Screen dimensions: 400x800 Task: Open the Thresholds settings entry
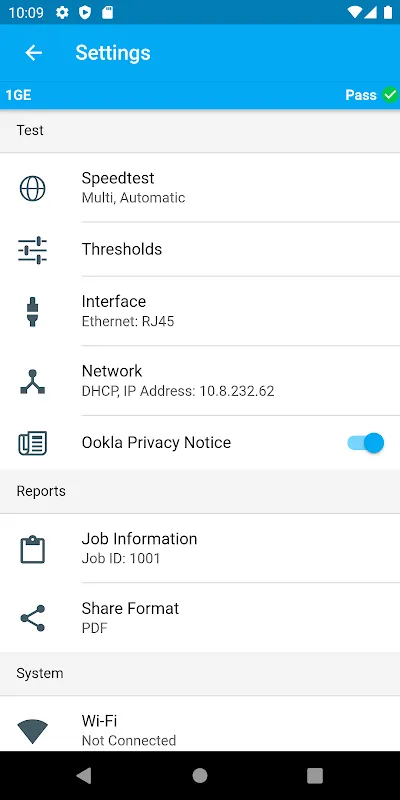point(200,249)
